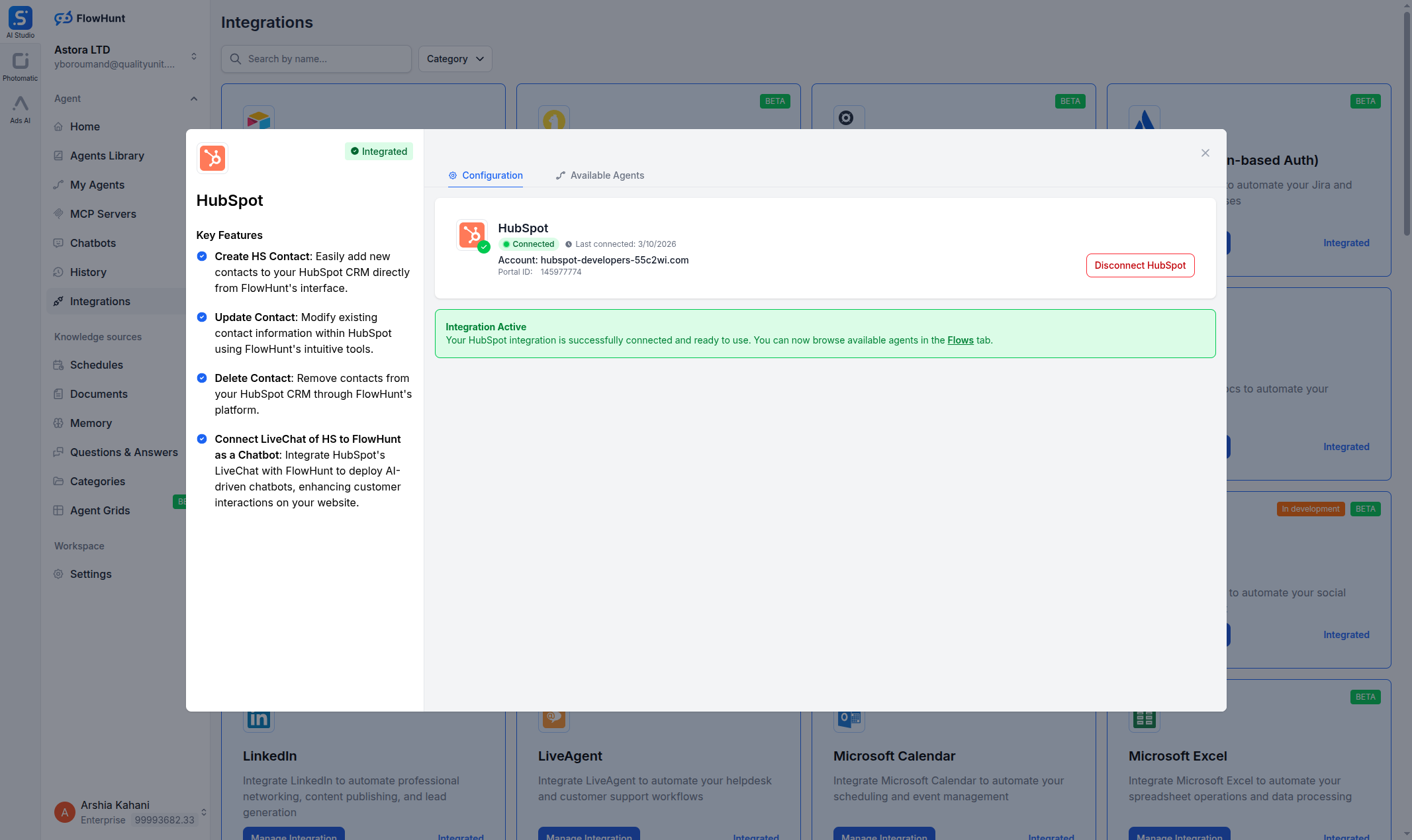Select Chatbots in the sidebar
Screen dimensions: 1412x840
pos(93,243)
